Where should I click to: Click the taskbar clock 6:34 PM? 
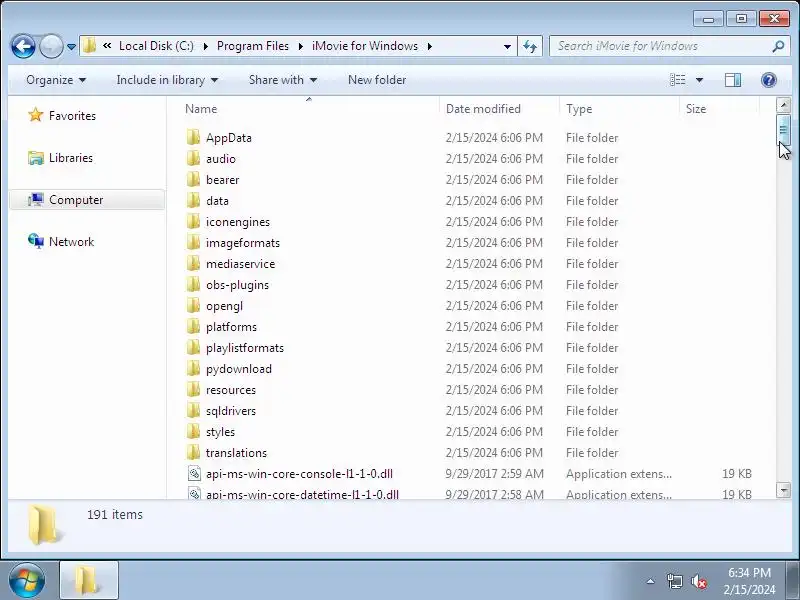pyautogui.click(x=749, y=572)
